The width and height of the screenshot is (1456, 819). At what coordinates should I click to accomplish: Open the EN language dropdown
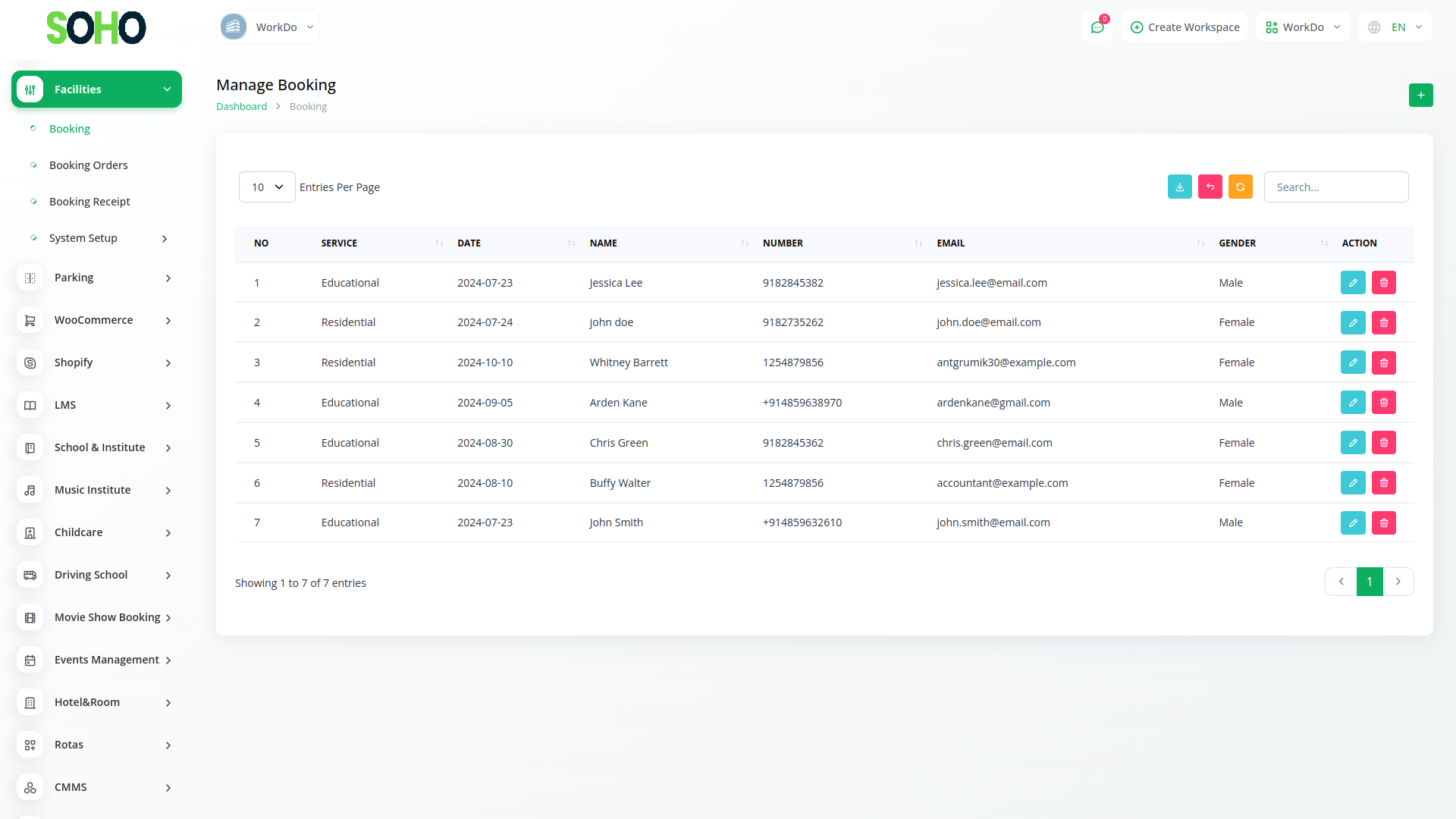coord(1395,27)
